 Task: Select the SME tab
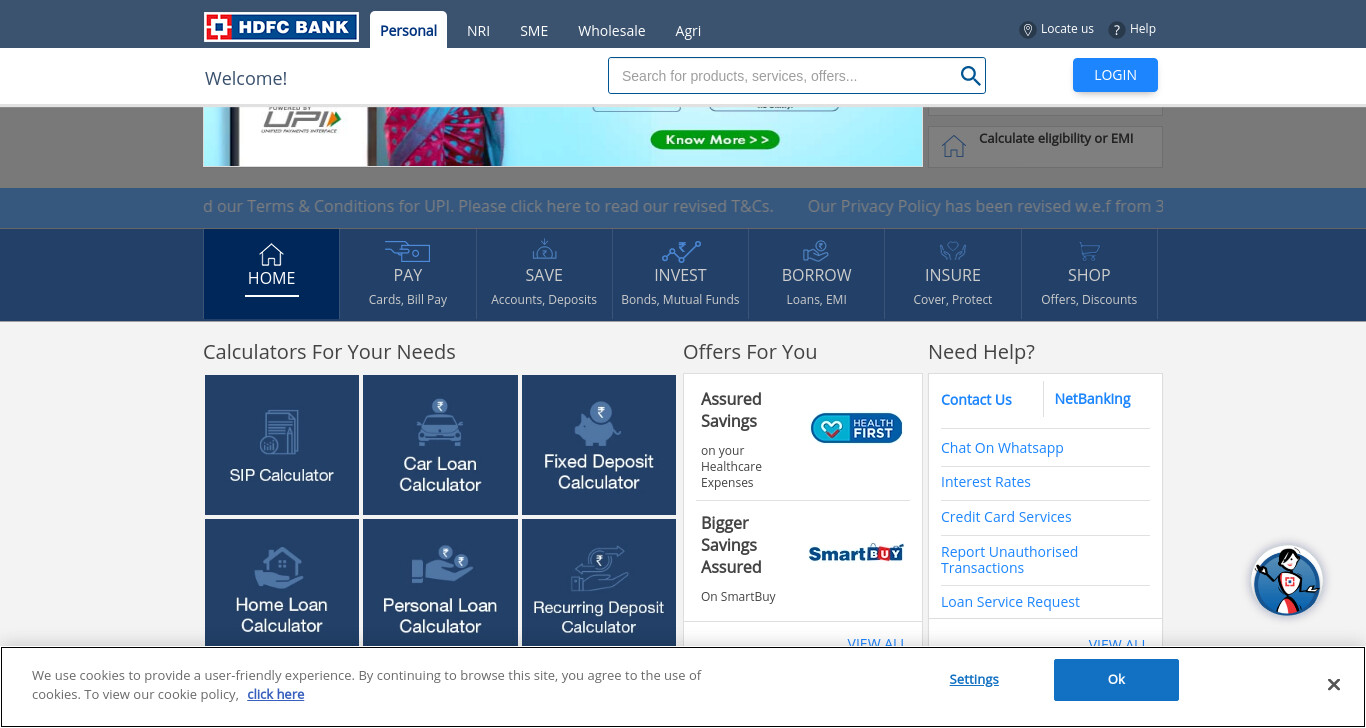point(534,31)
